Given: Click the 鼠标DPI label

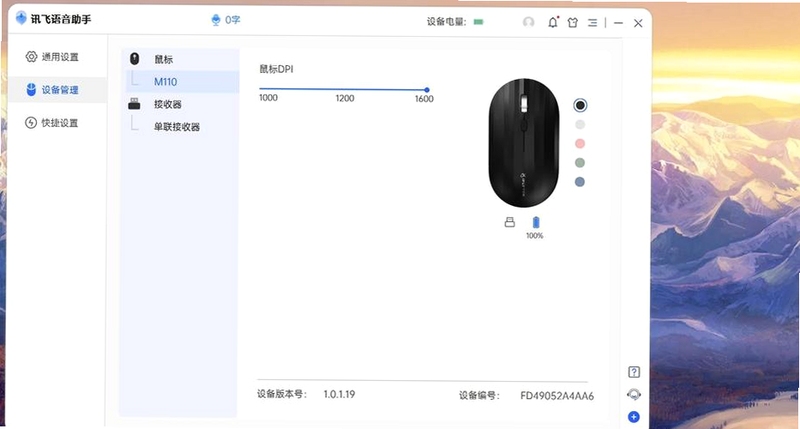Looking at the screenshot, I should 277,69.
